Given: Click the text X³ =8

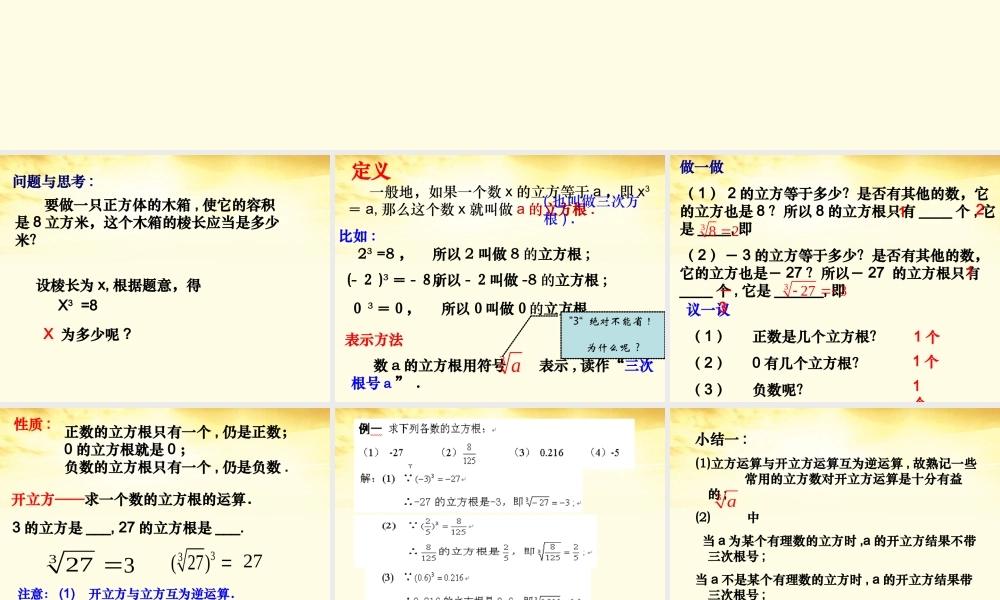Looking at the screenshot, I should pyautogui.click(x=78, y=305).
